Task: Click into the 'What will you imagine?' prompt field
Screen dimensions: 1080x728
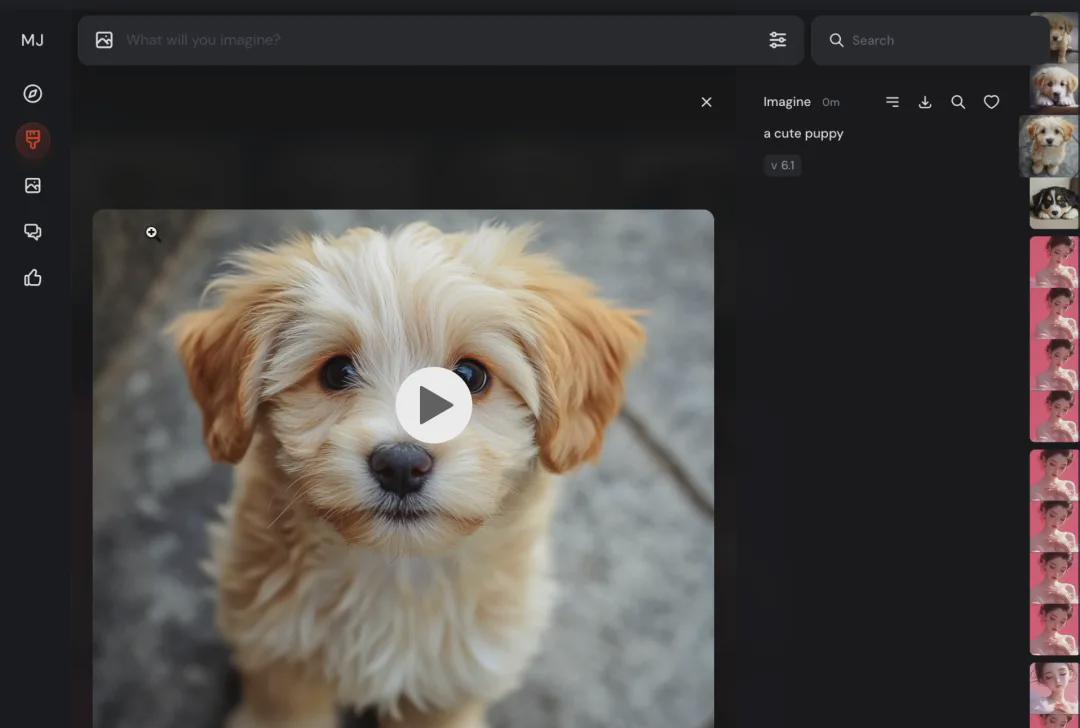Action: click(441, 40)
